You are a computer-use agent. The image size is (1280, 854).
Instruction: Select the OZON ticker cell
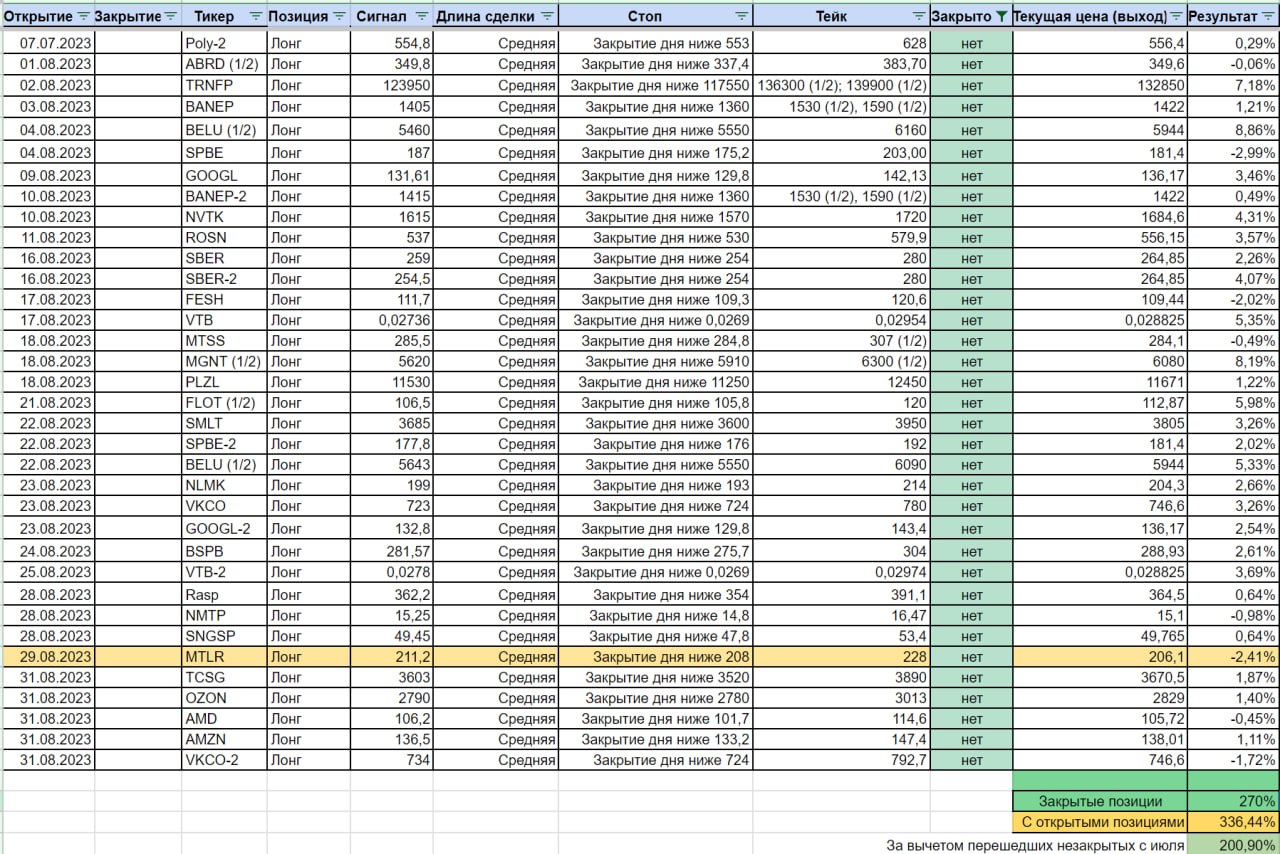223,698
